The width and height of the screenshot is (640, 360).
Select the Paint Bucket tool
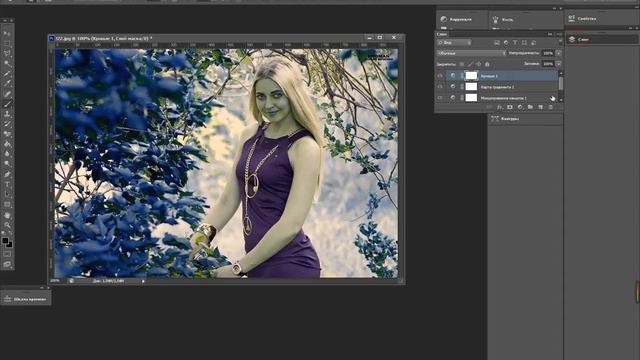(x=7, y=144)
